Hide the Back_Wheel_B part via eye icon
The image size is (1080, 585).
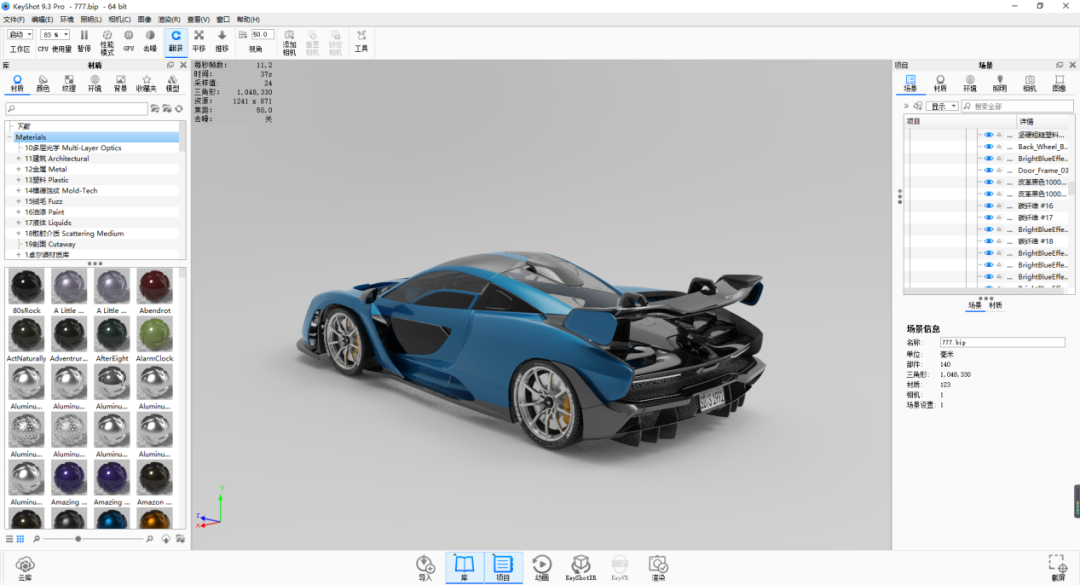coord(988,147)
